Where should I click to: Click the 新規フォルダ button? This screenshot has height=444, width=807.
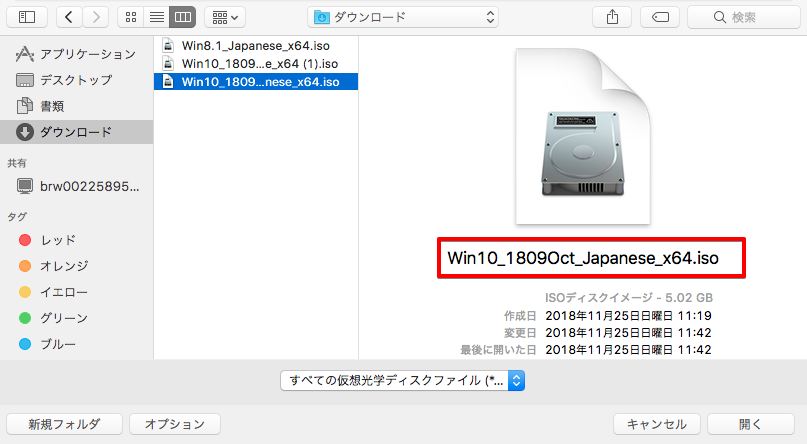[x=64, y=424]
